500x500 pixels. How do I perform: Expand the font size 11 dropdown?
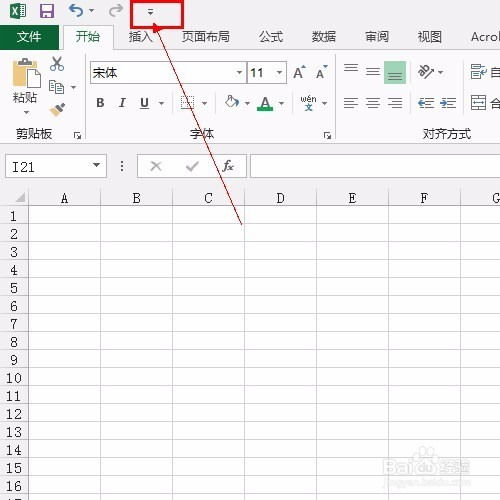[x=279, y=72]
